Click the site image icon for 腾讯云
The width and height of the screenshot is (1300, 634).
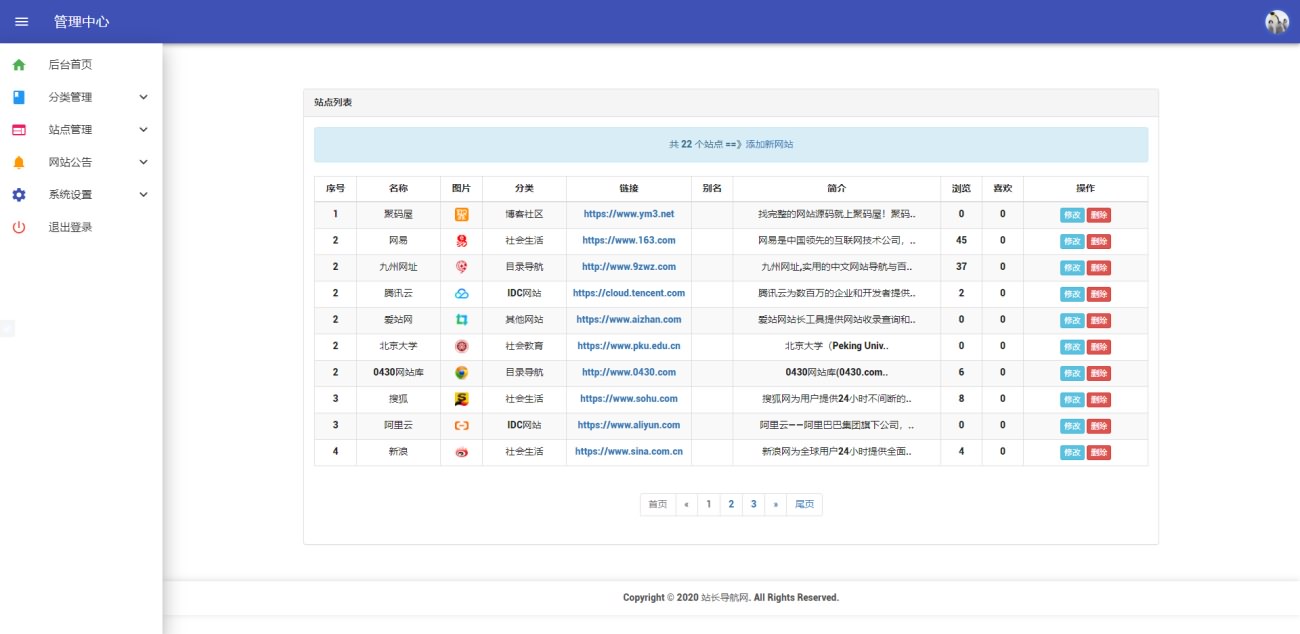pos(461,294)
